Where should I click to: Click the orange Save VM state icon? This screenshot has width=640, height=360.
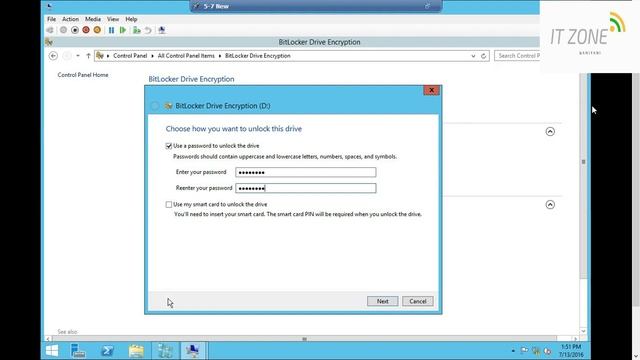pos(97,30)
